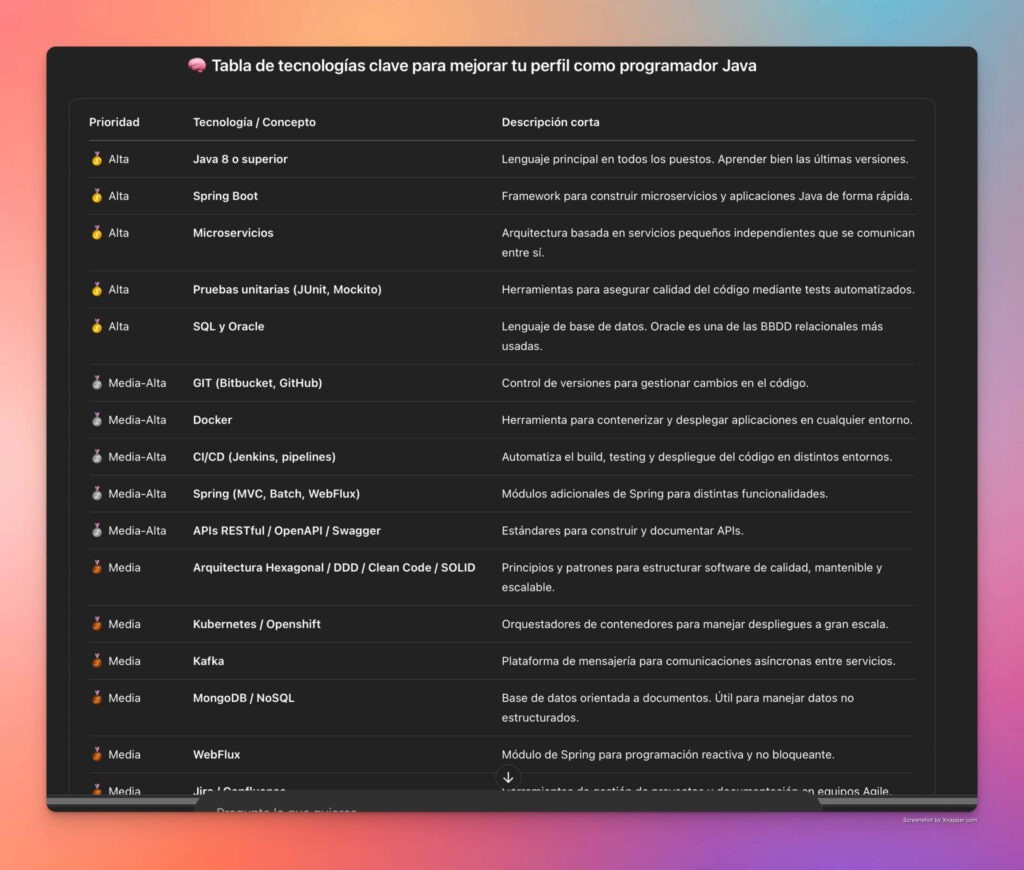This screenshot has width=1024, height=870.
Task: Click description 'Lenguaje principal en todos los puestos'
Action: pyautogui.click(x=705, y=159)
